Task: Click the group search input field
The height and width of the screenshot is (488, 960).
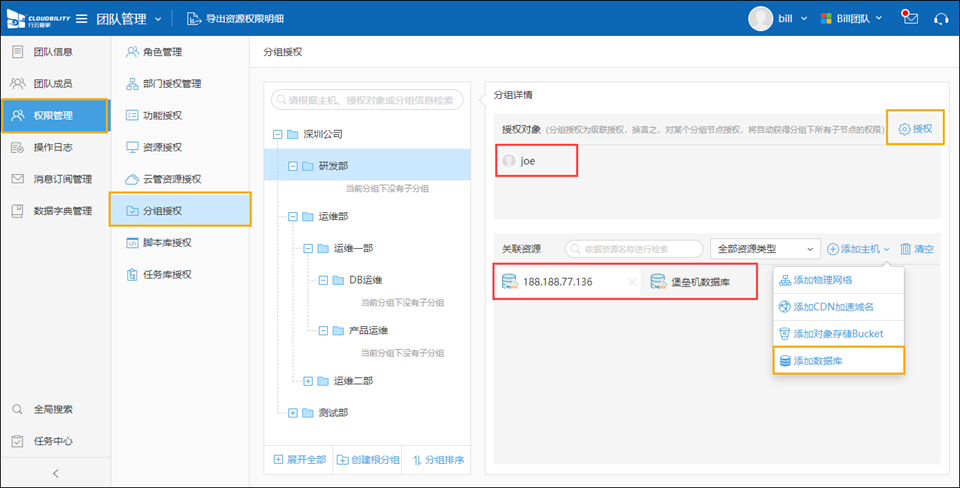Action: 367,99
